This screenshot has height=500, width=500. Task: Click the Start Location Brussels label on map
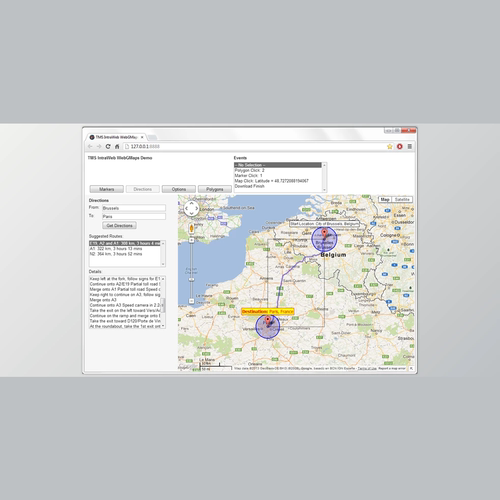pyautogui.click(x=324, y=224)
